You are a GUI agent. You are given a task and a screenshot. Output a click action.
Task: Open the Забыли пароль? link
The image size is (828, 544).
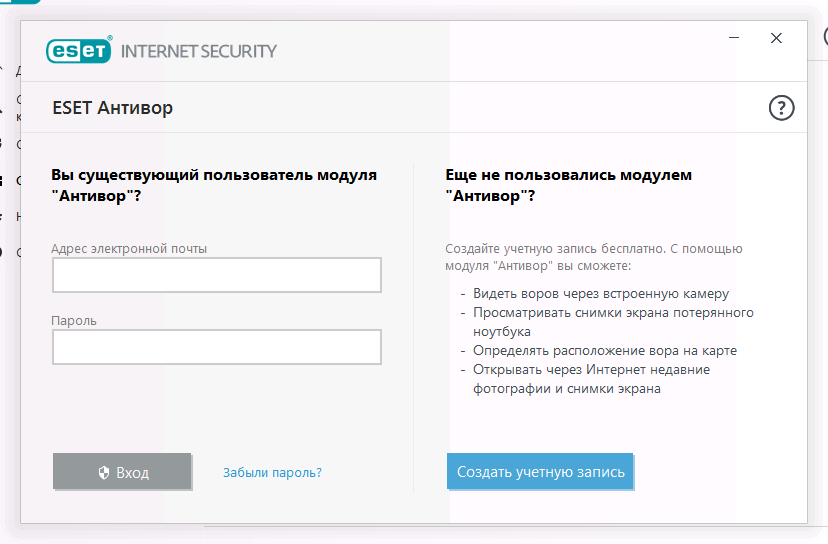pyautogui.click(x=272, y=472)
